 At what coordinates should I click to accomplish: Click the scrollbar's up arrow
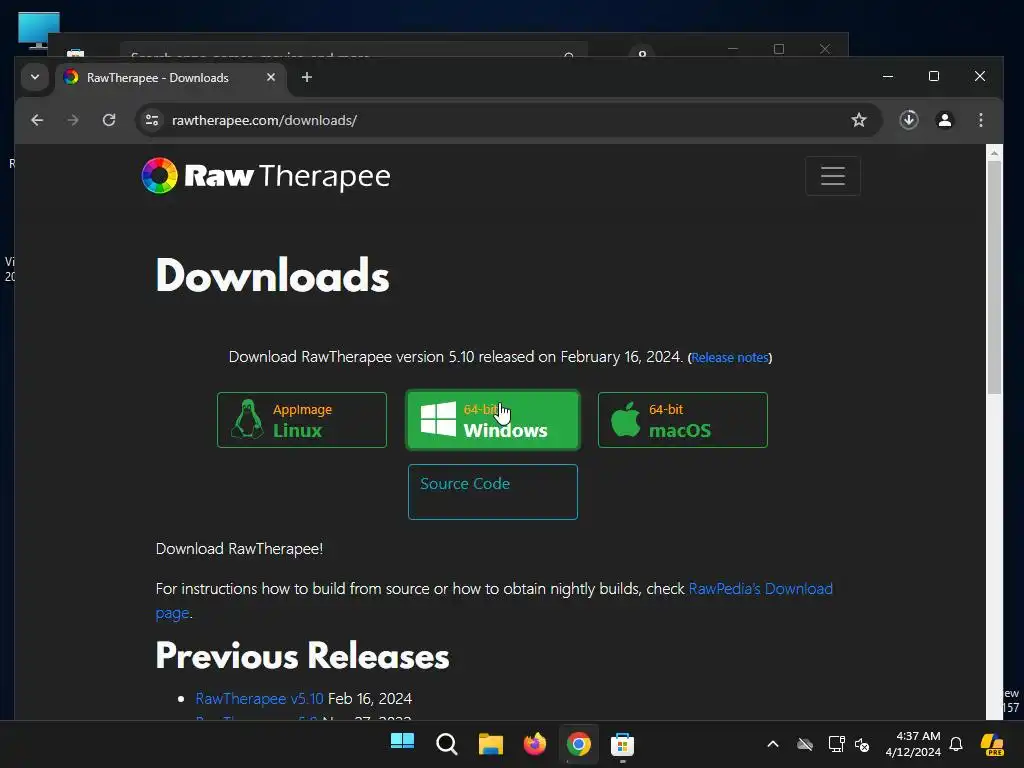pos(994,153)
